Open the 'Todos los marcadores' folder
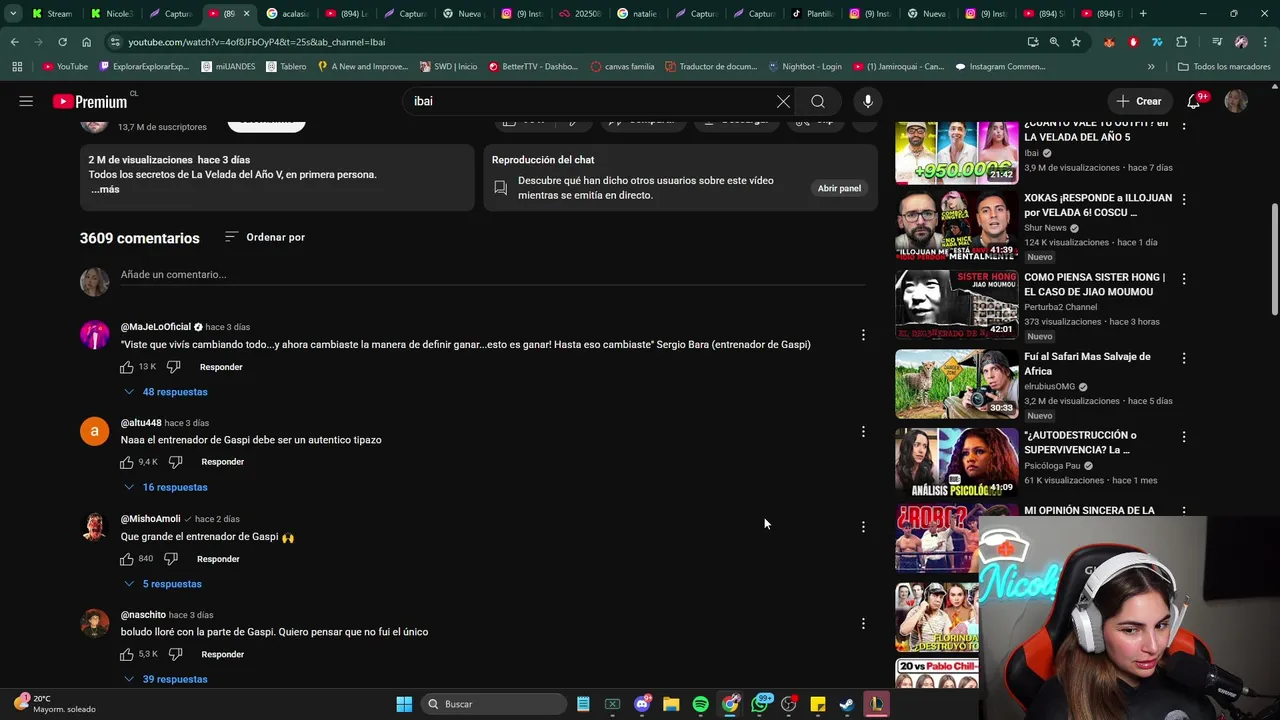Viewport: 1280px width, 720px height. [x=1224, y=67]
